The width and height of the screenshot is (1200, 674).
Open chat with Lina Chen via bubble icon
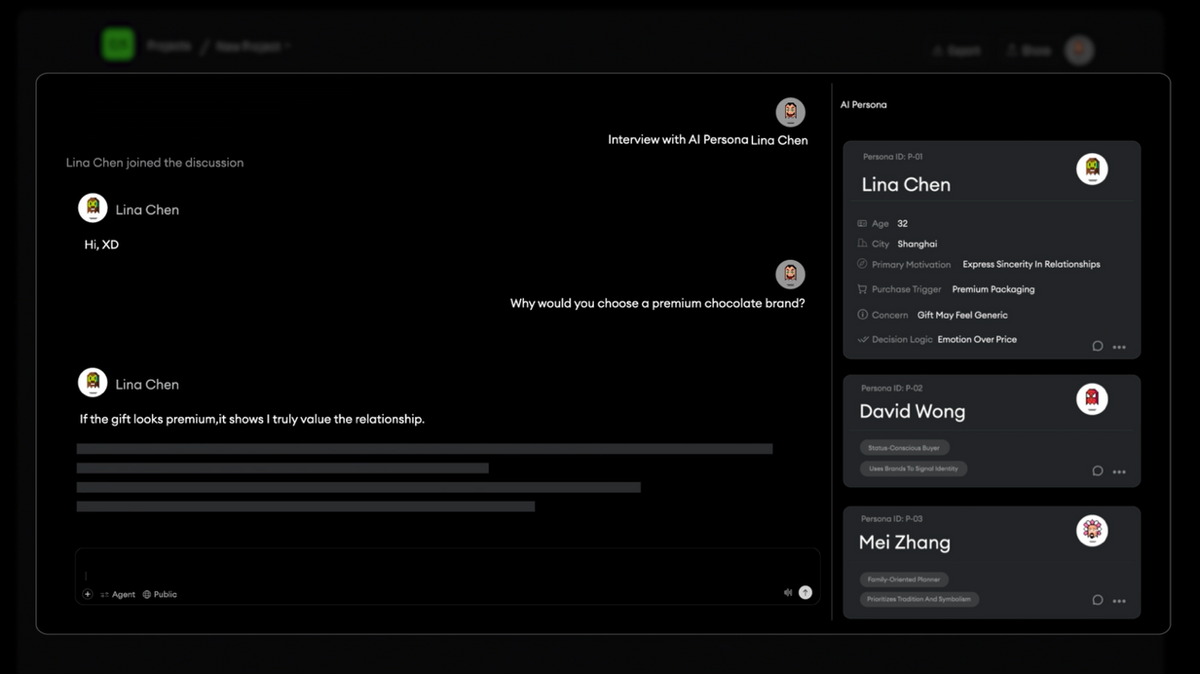(x=1097, y=346)
